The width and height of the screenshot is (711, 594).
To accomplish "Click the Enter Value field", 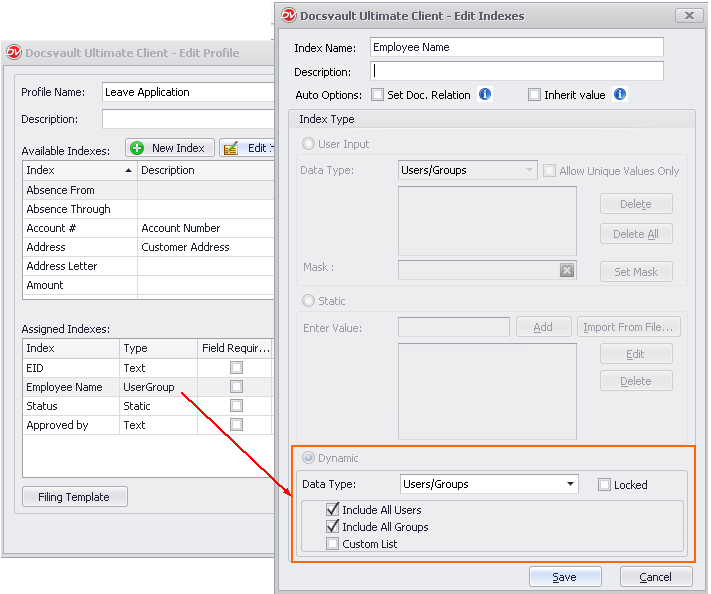I will pos(453,327).
